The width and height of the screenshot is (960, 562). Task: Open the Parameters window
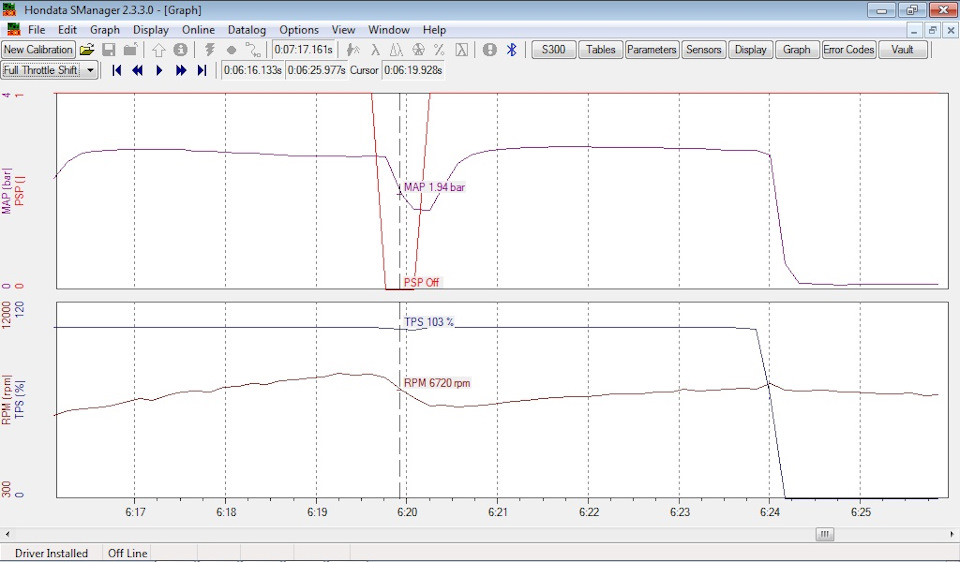click(x=651, y=50)
